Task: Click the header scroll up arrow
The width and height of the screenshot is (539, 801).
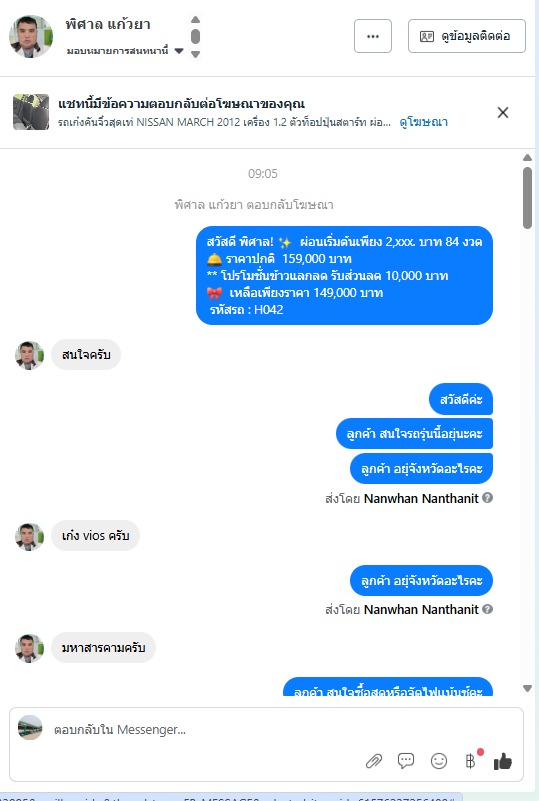Action: coord(195,20)
